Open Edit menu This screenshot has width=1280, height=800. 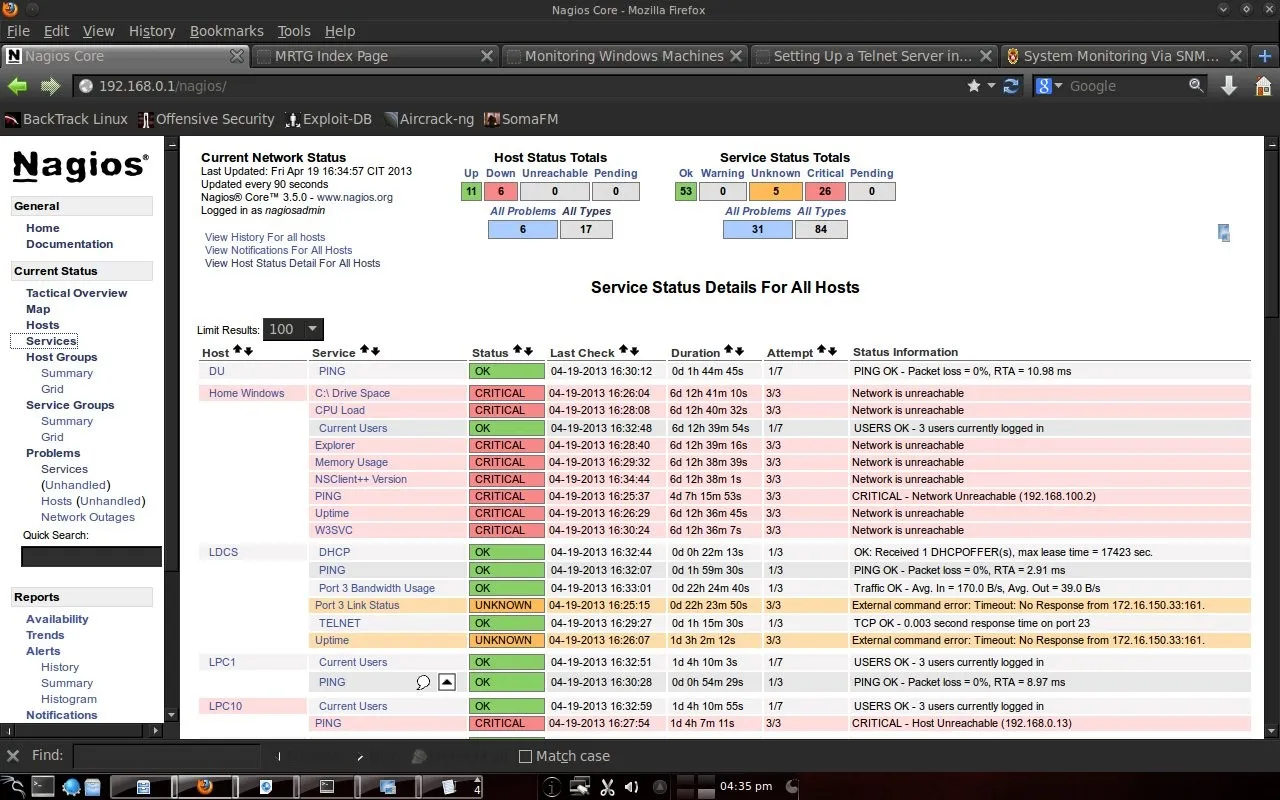pyautogui.click(x=57, y=31)
